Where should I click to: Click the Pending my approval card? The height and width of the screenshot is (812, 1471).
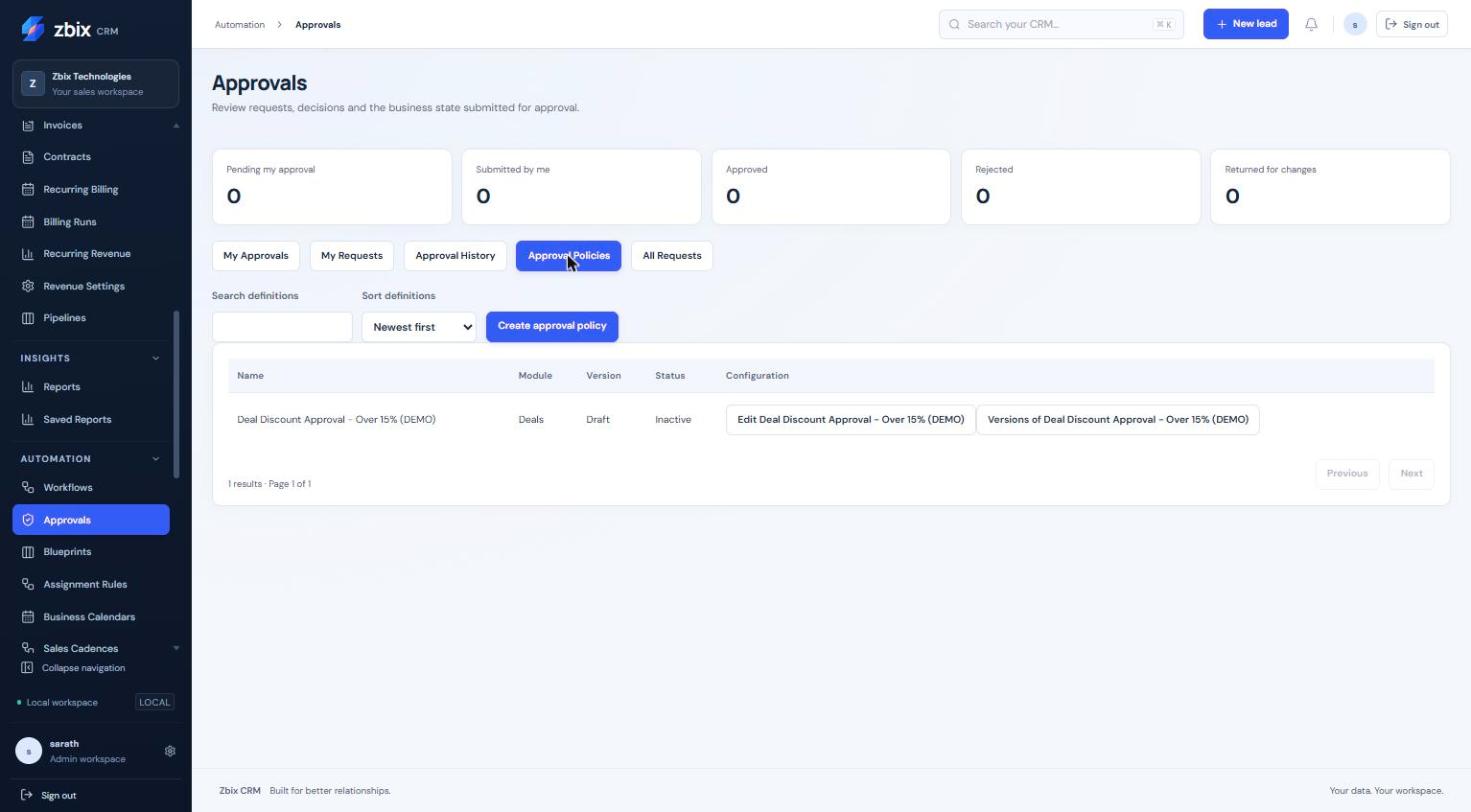[x=332, y=187]
